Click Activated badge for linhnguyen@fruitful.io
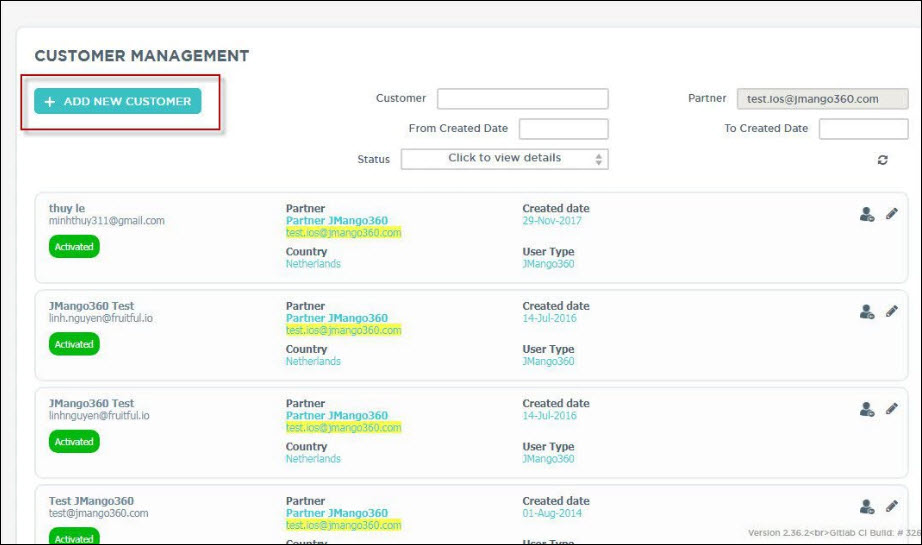The height and width of the screenshot is (545, 922). click(74, 442)
